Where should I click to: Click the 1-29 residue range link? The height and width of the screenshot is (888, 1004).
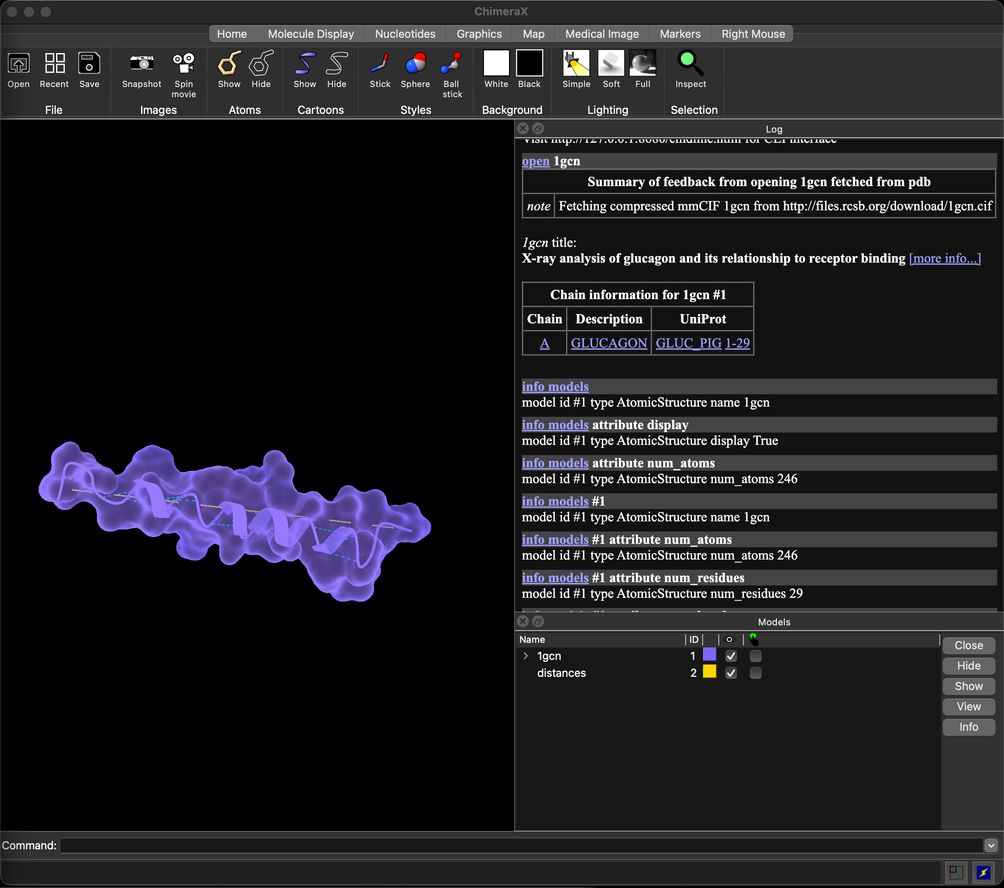click(x=737, y=343)
